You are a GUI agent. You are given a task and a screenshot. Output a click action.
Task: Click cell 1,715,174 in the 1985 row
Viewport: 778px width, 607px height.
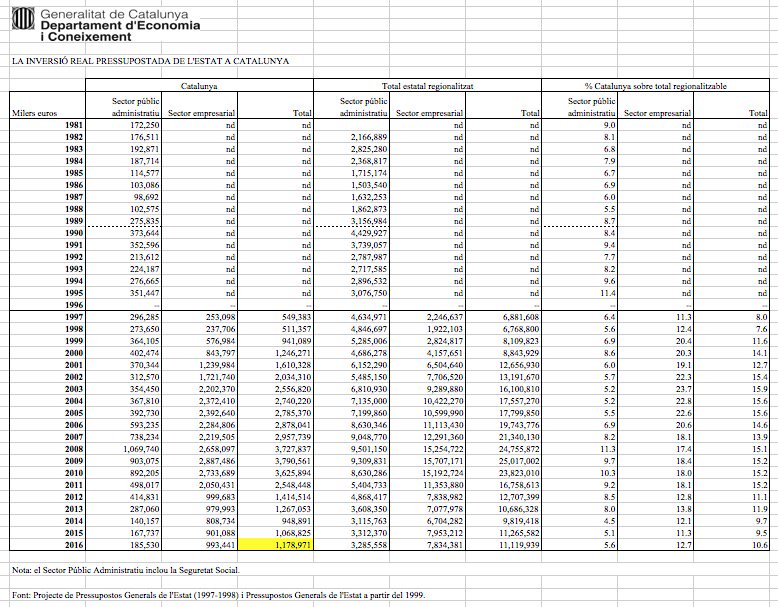[369, 173]
